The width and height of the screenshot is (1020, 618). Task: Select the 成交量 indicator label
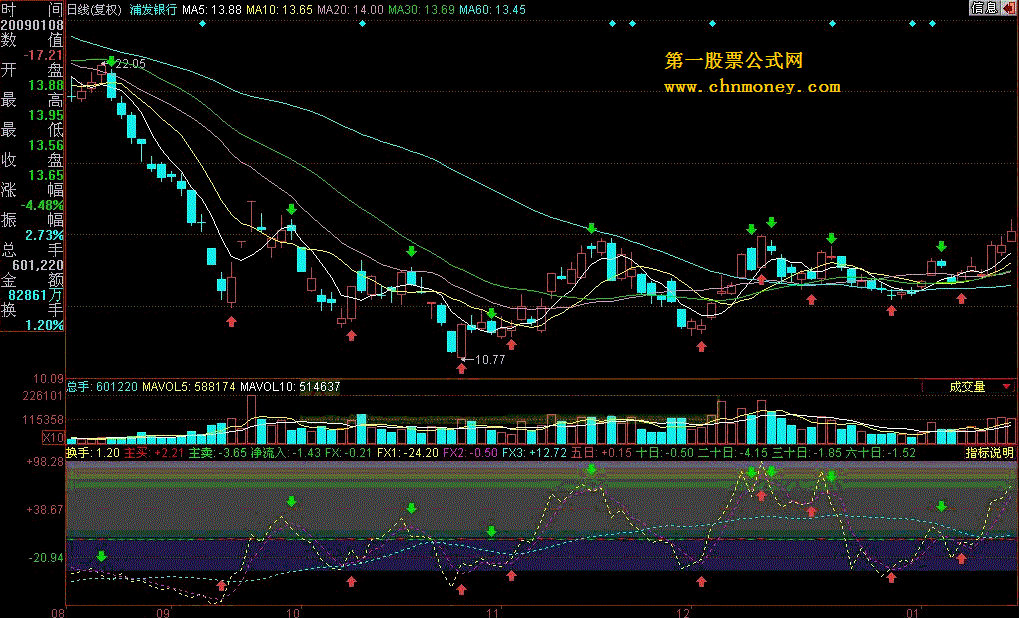click(x=967, y=387)
